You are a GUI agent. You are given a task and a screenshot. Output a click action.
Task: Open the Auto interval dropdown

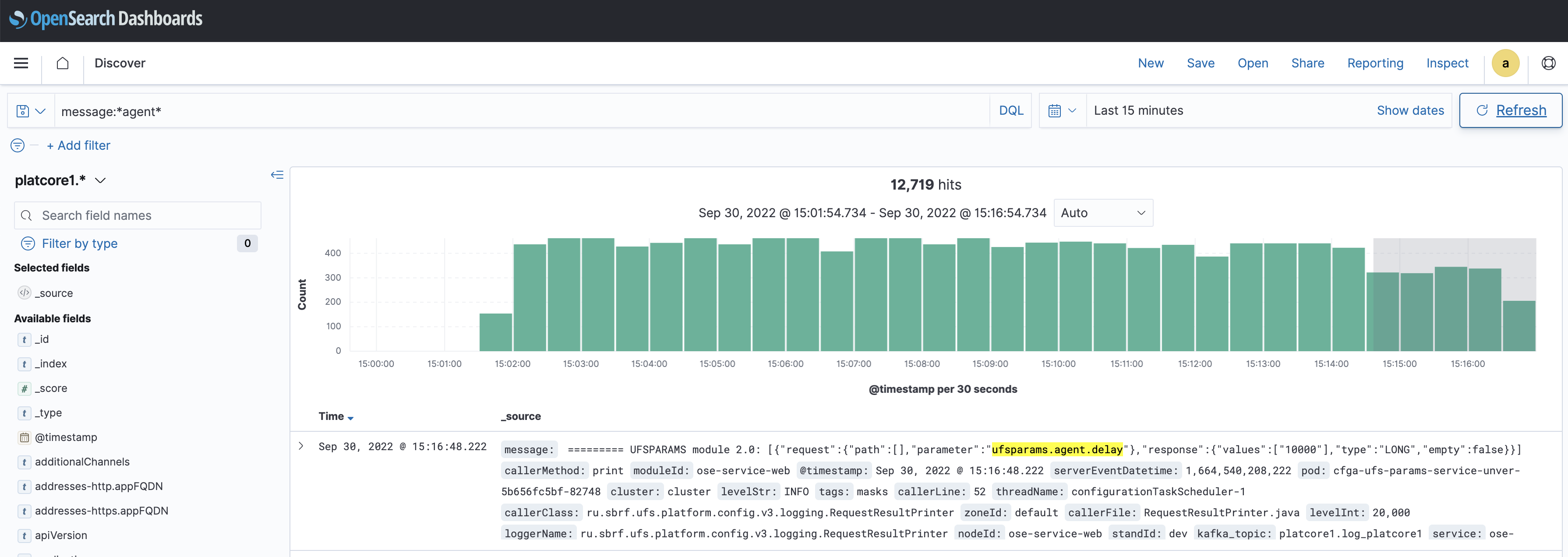pyautogui.click(x=1103, y=213)
